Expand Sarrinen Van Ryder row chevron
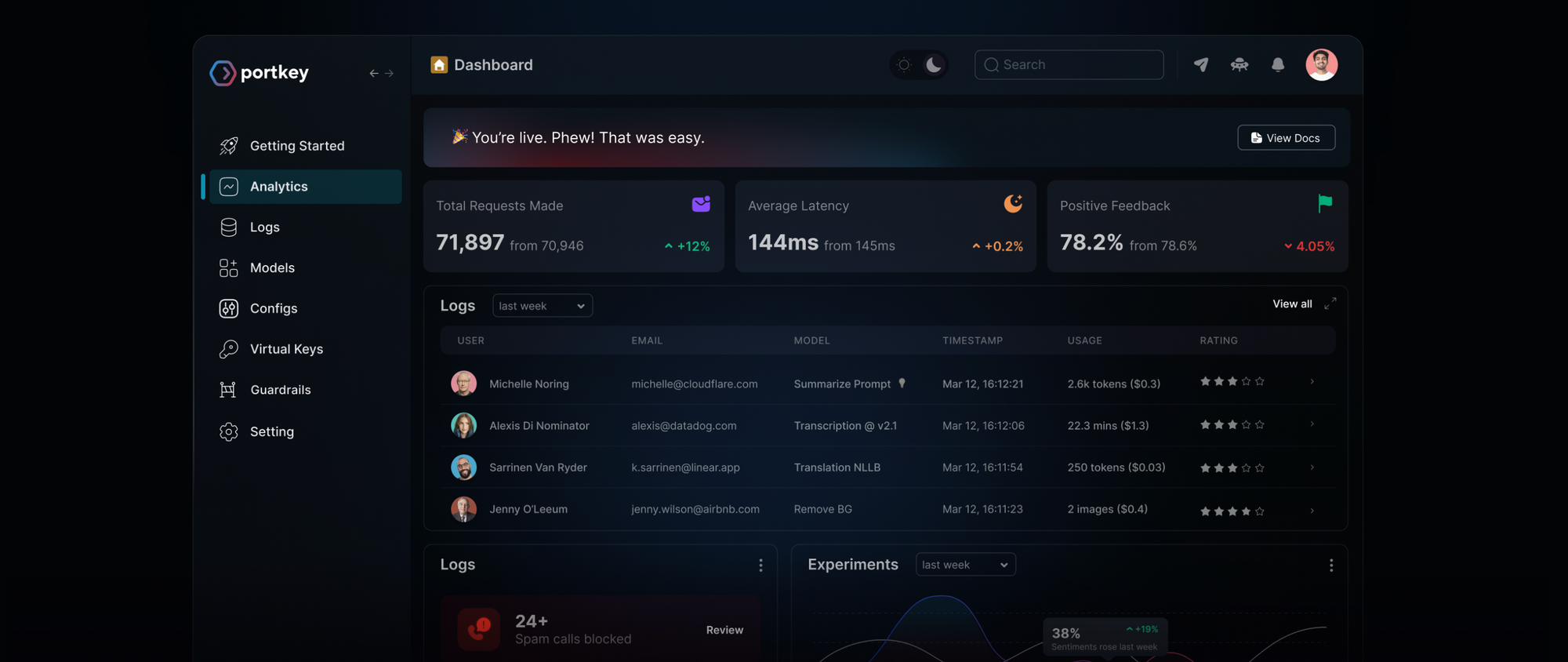The height and width of the screenshot is (662, 1568). [1312, 467]
